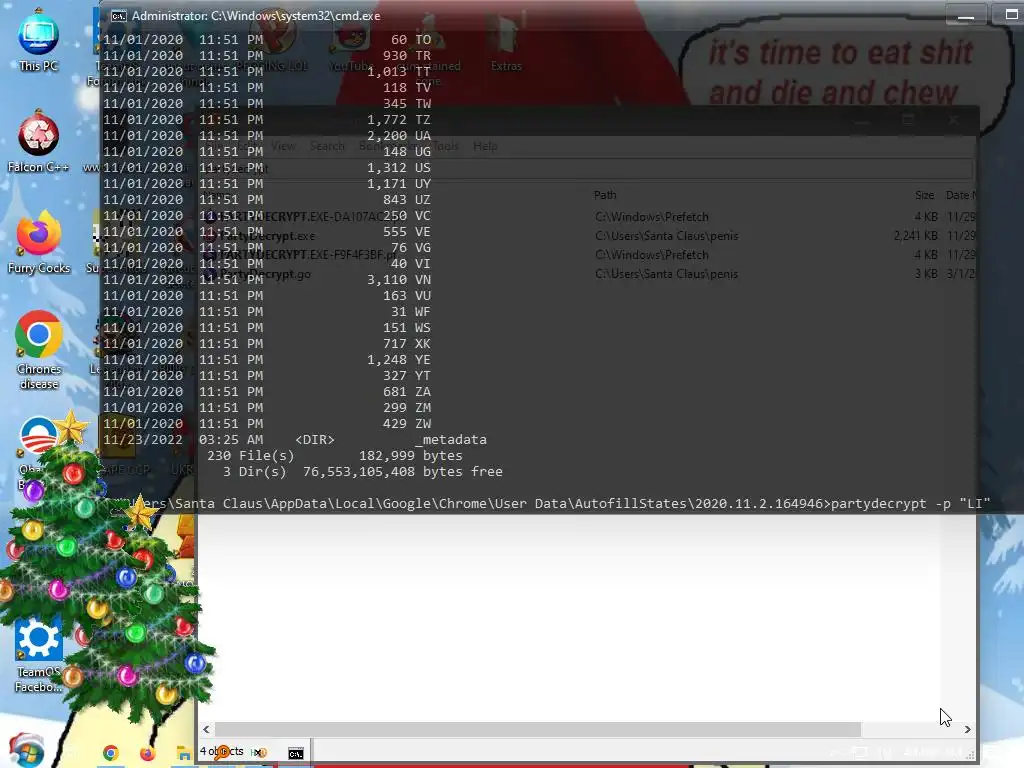Open File Explorer from the taskbar
The image size is (1024, 768).
[x=184, y=754]
